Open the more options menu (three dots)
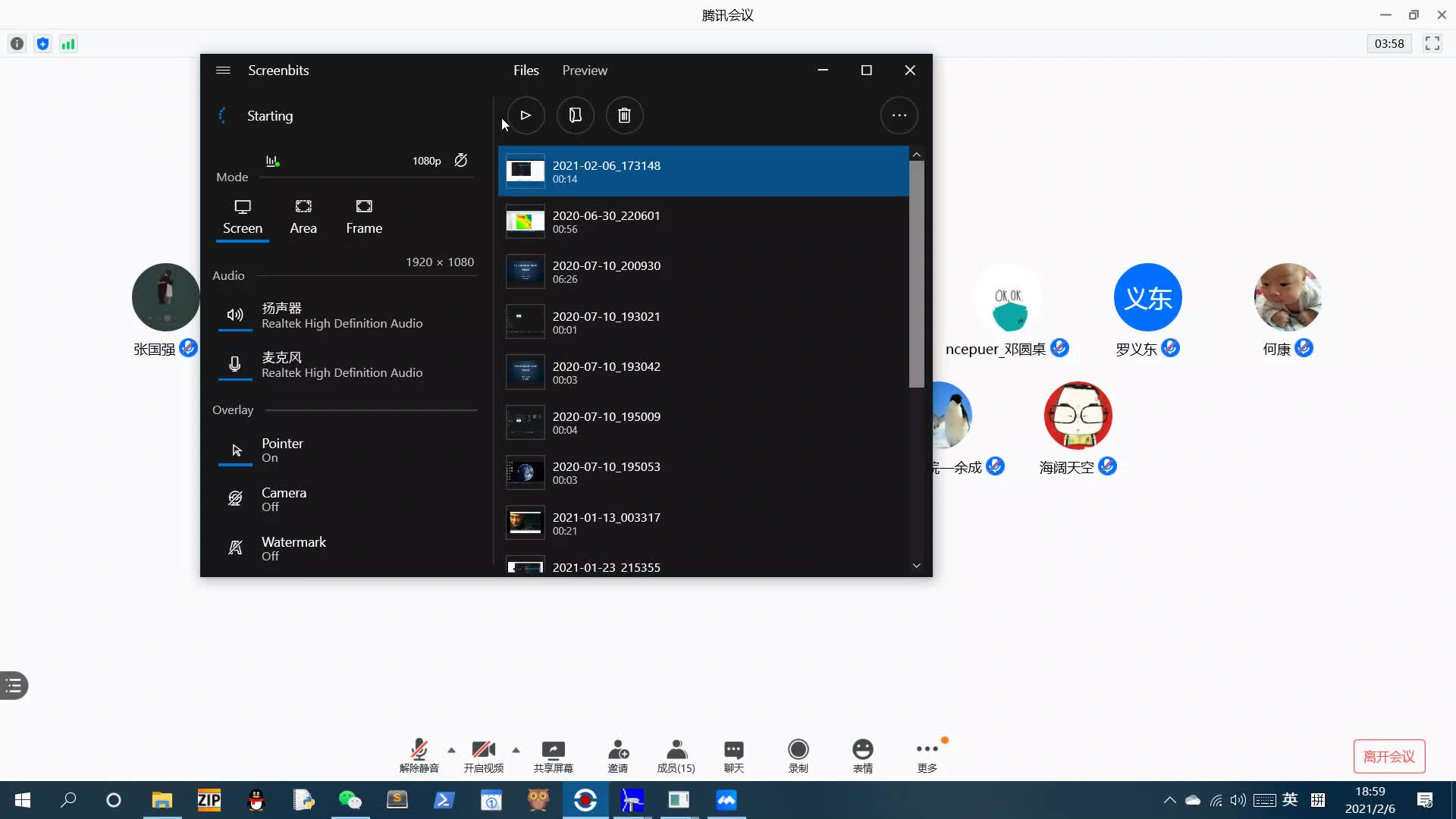 click(899, 115)
